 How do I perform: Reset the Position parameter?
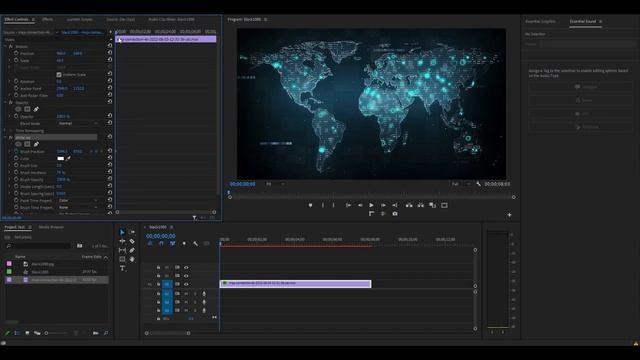pyautogui.click(x=110, y=53)
